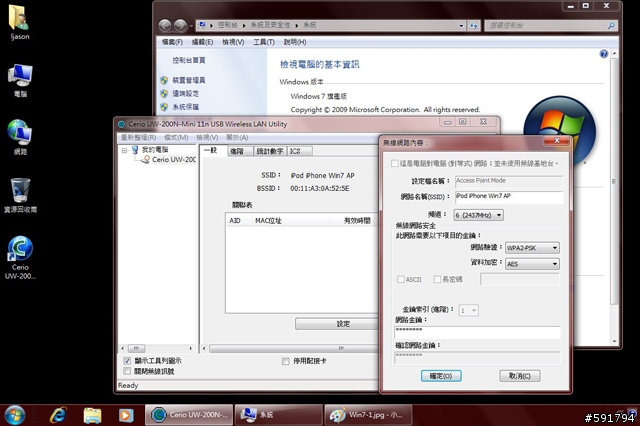This screenshot has height=426, width=640.
Task: Click the 設定 button in Cerio utility
Action: pyautogui.click(x=339, y=324)
